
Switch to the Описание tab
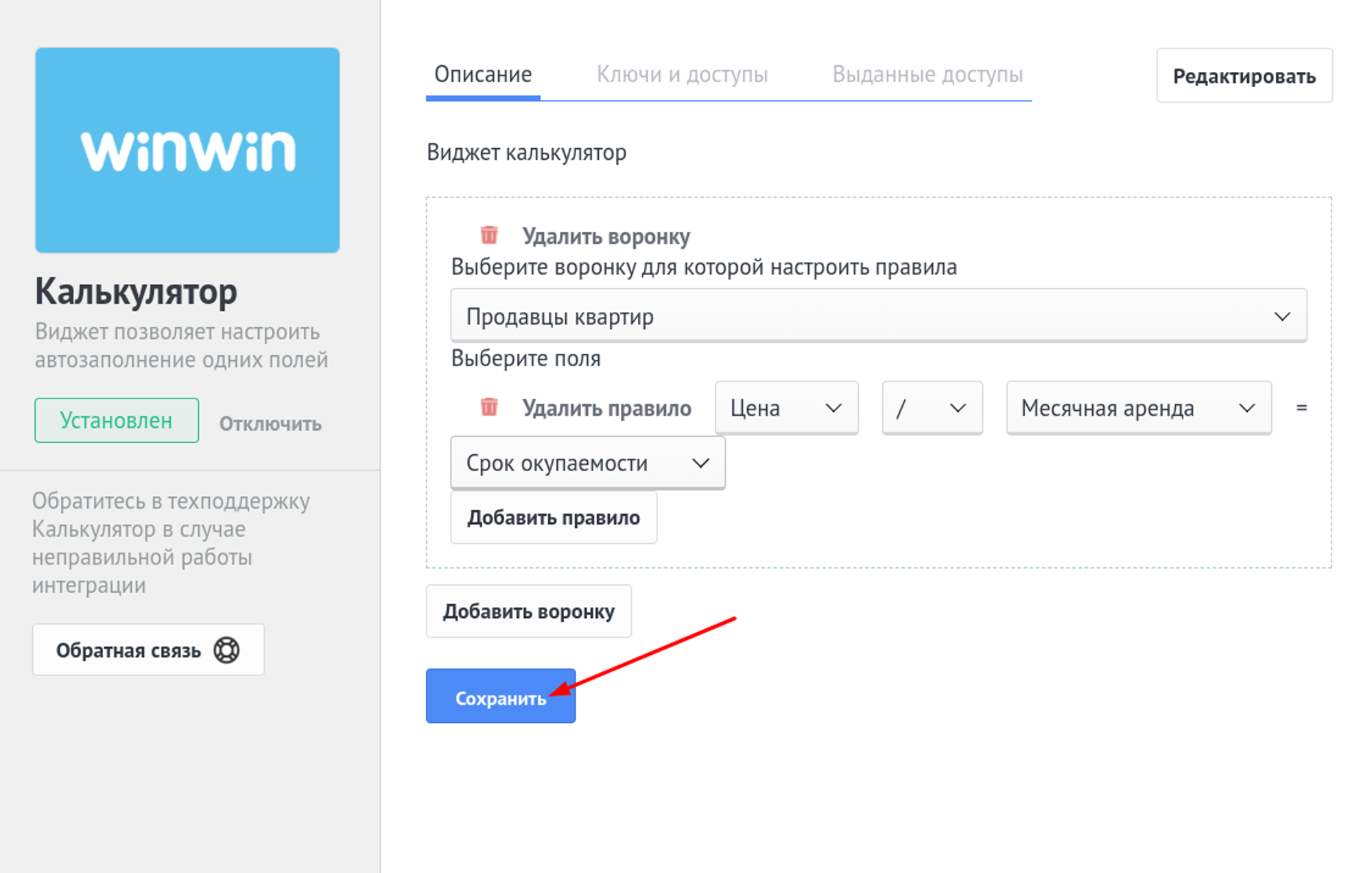(483, 74)
